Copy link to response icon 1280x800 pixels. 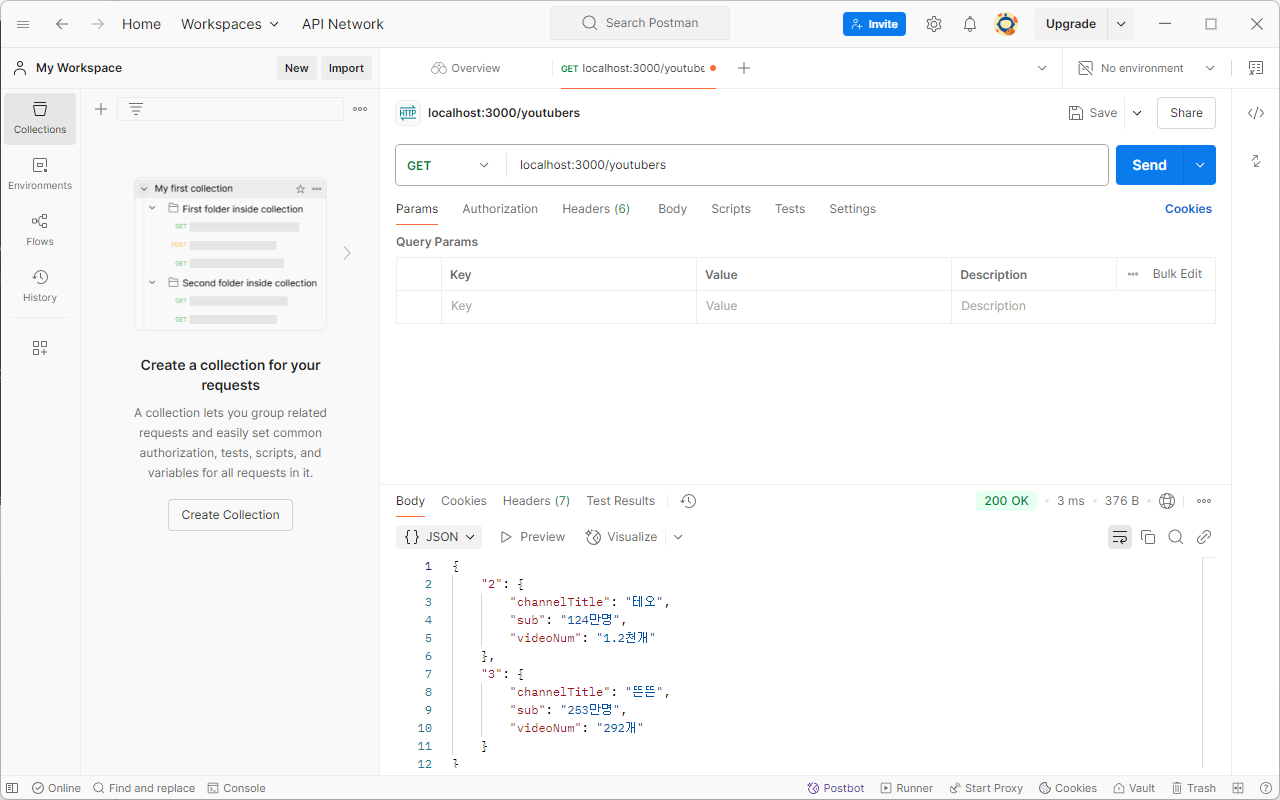(1204, 537)
